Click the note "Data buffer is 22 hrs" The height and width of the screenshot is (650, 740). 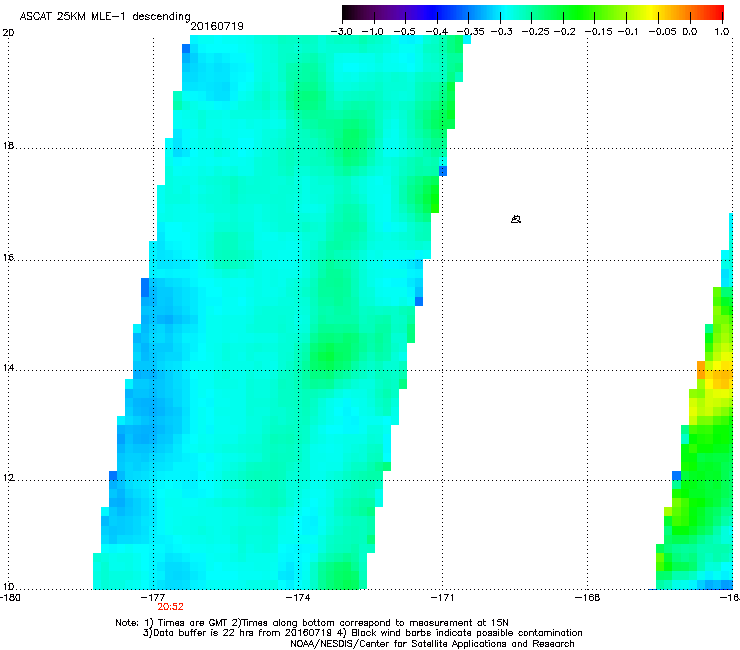coord(205,633)
